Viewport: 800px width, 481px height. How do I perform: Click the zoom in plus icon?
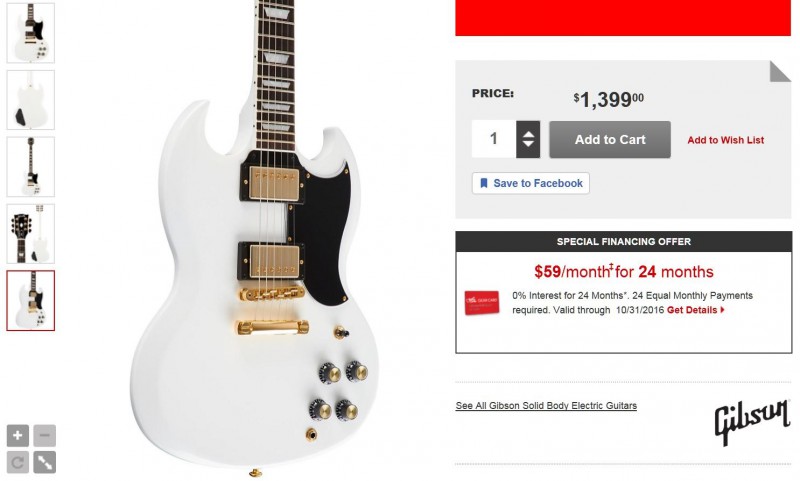click(17, 436)
